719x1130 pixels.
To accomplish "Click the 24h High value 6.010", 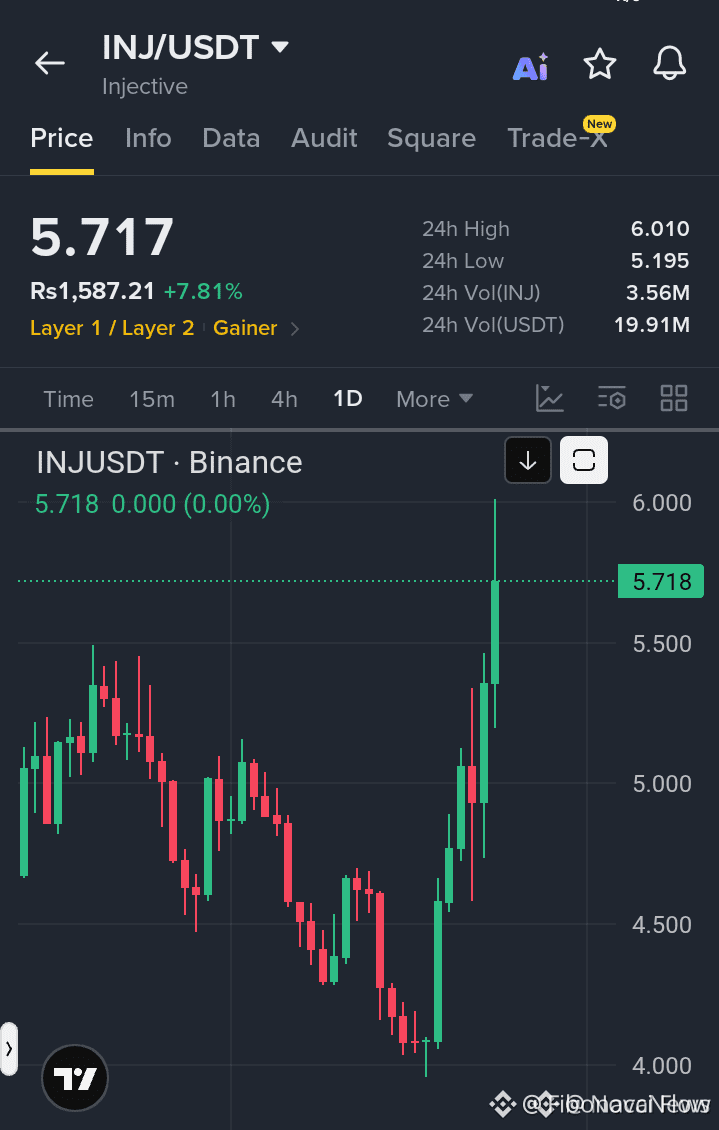I will [660, 229].
